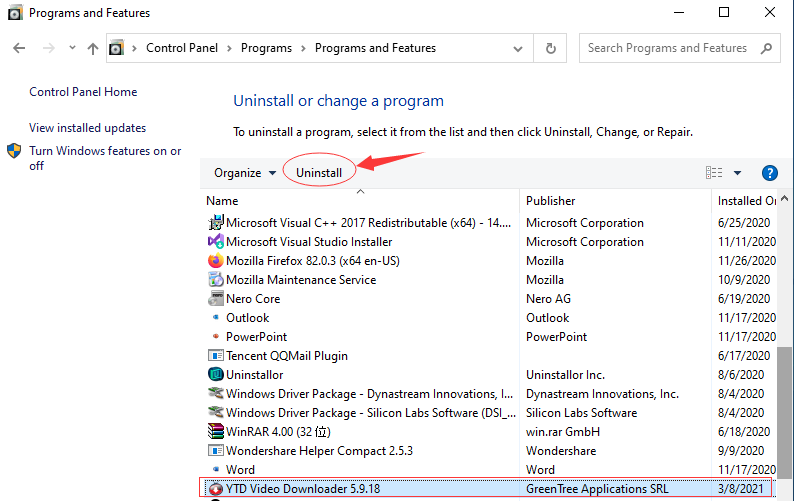This screenshot has width=794, height=501.
Task: Open Turn Windows features on or off
Action: point(105,158)
